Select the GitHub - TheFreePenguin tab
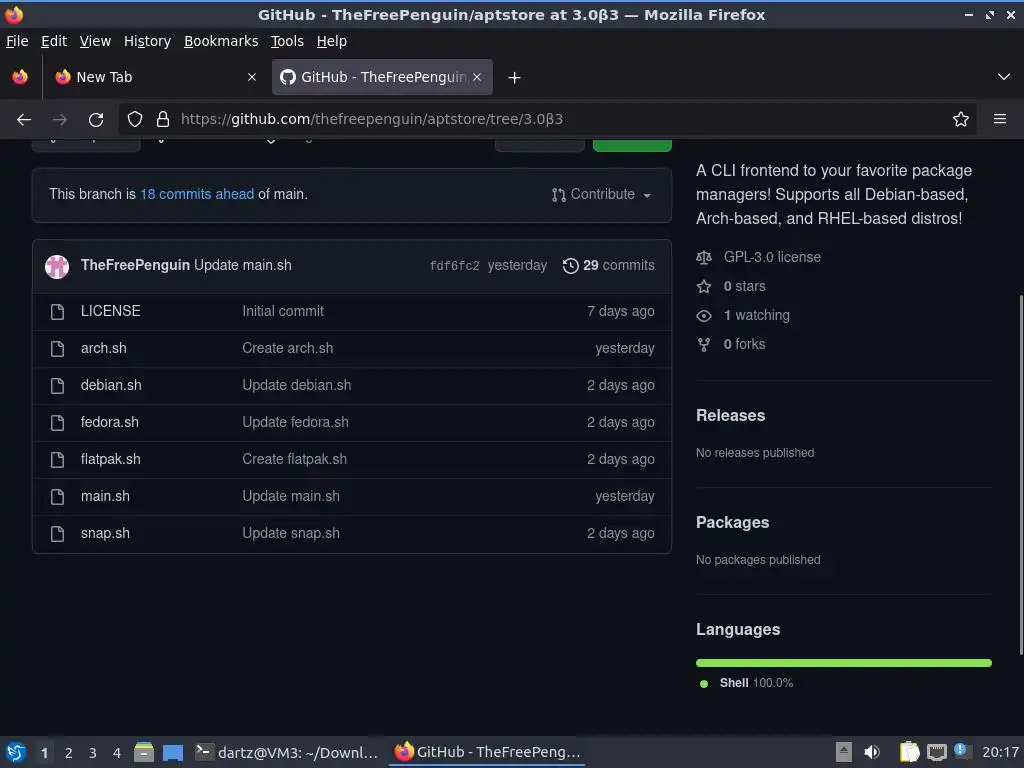The height and width of the screenshot is (768, 1024). pyautogui.click(x=382, y=77)
